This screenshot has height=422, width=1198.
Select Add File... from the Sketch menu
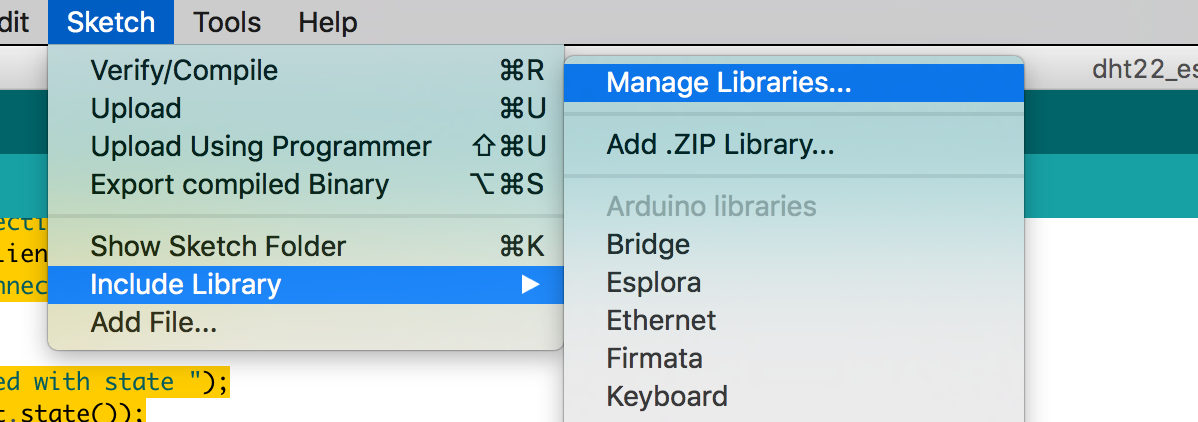click(153, 323)
